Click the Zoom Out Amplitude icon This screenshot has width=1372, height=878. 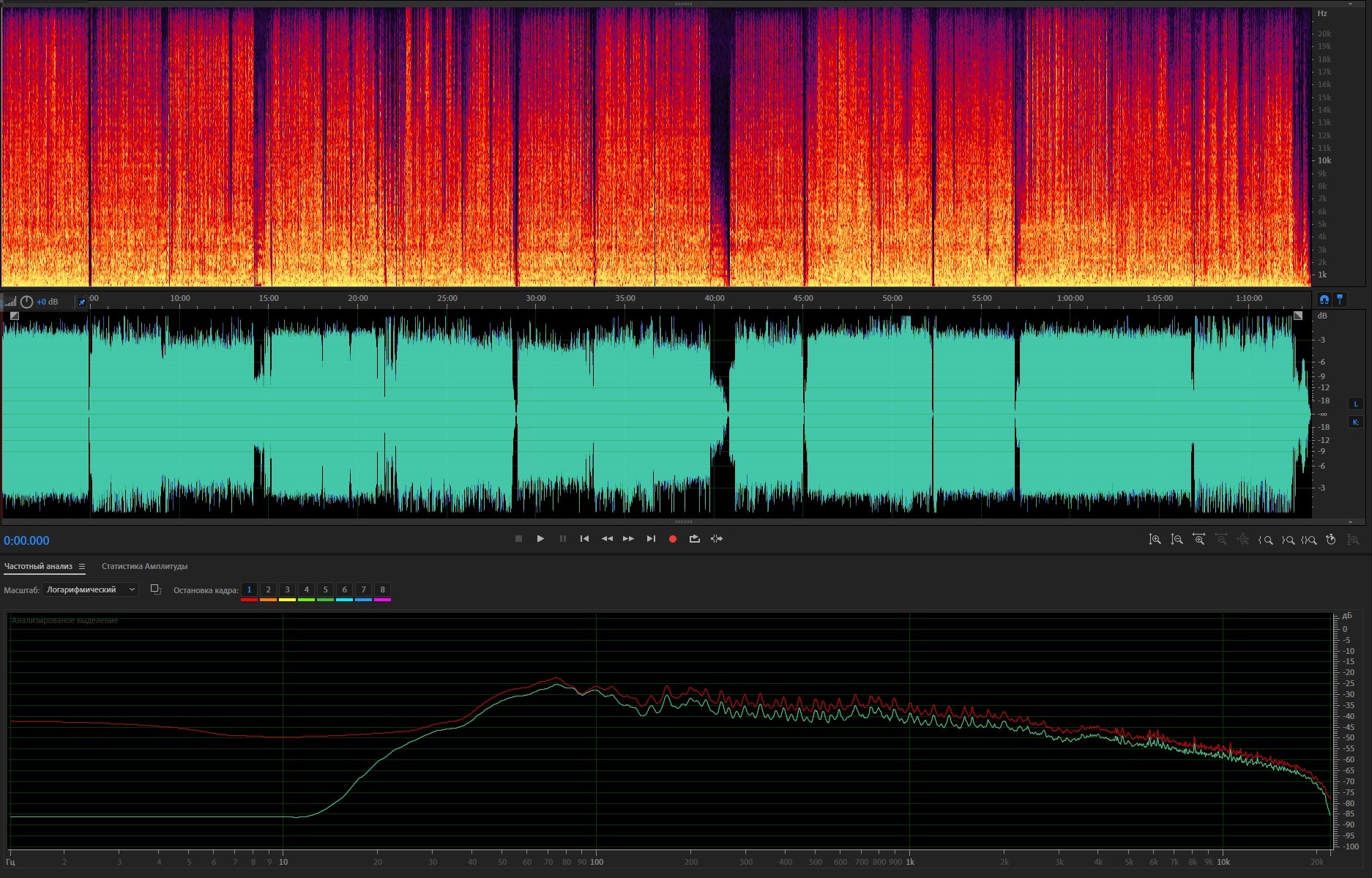(1177, 540)
